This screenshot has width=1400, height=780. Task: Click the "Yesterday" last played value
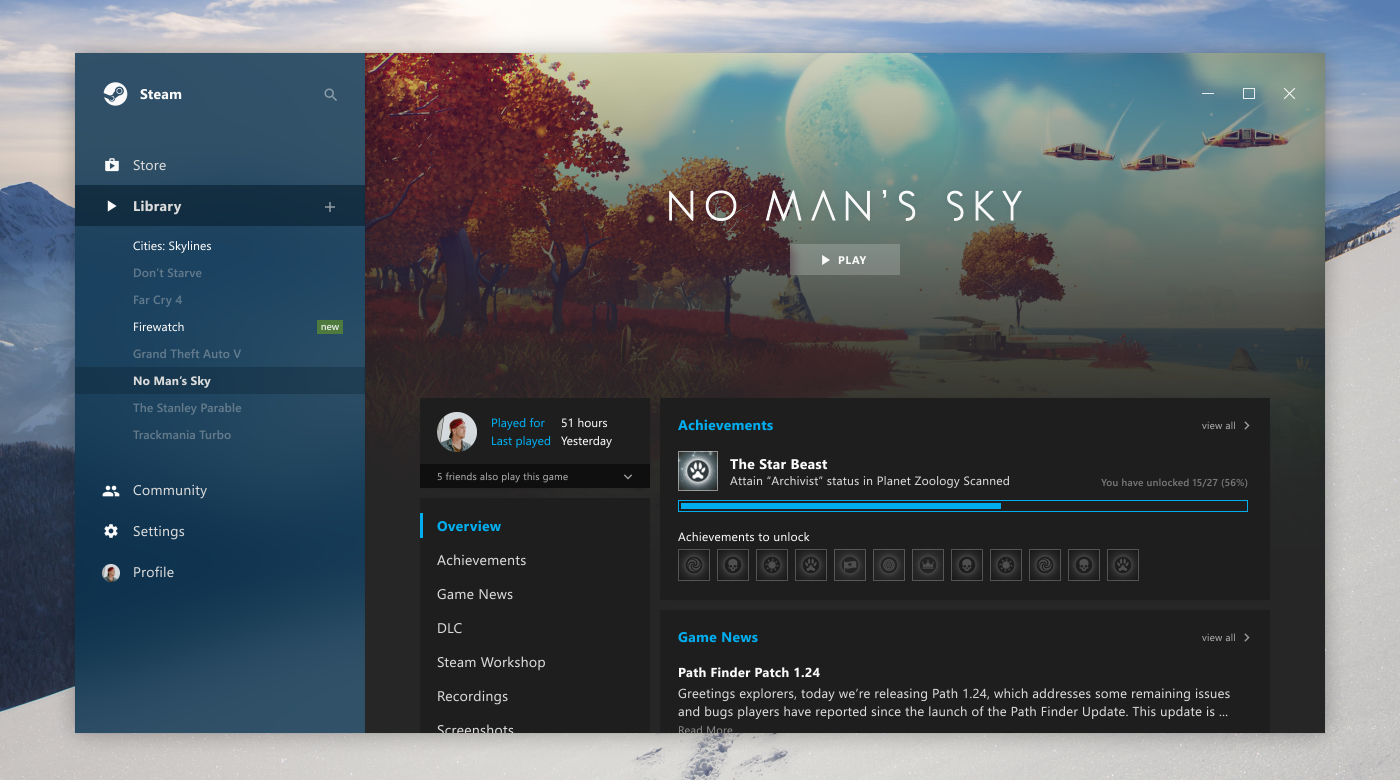pyautogui.click(x=586, y=441)
